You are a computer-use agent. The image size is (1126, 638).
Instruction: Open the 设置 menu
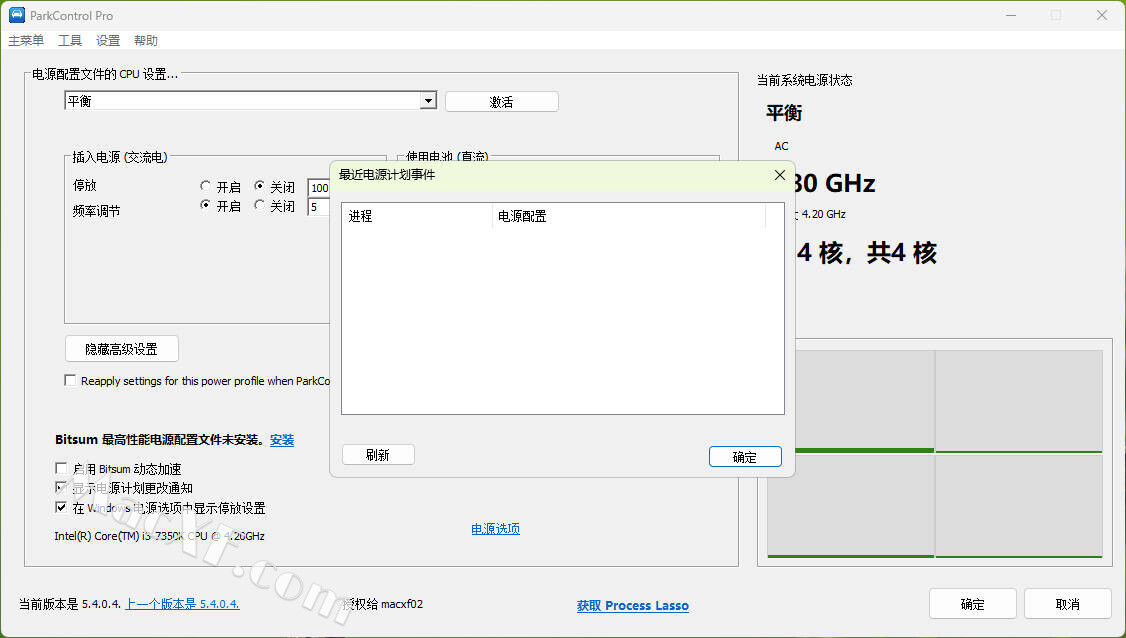108,40
